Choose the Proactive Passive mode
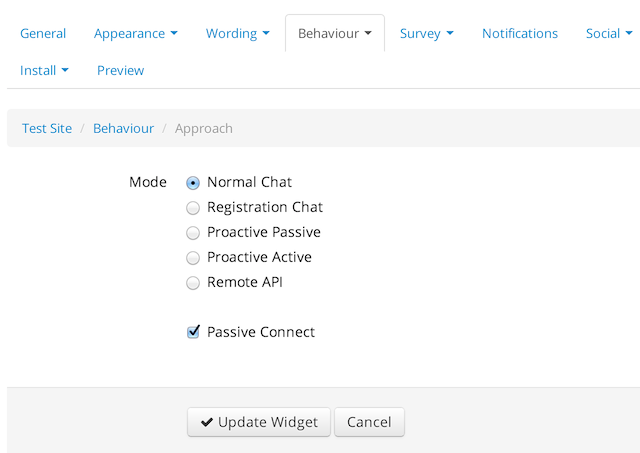Screen dimensions: 640x453 point(193,233)
